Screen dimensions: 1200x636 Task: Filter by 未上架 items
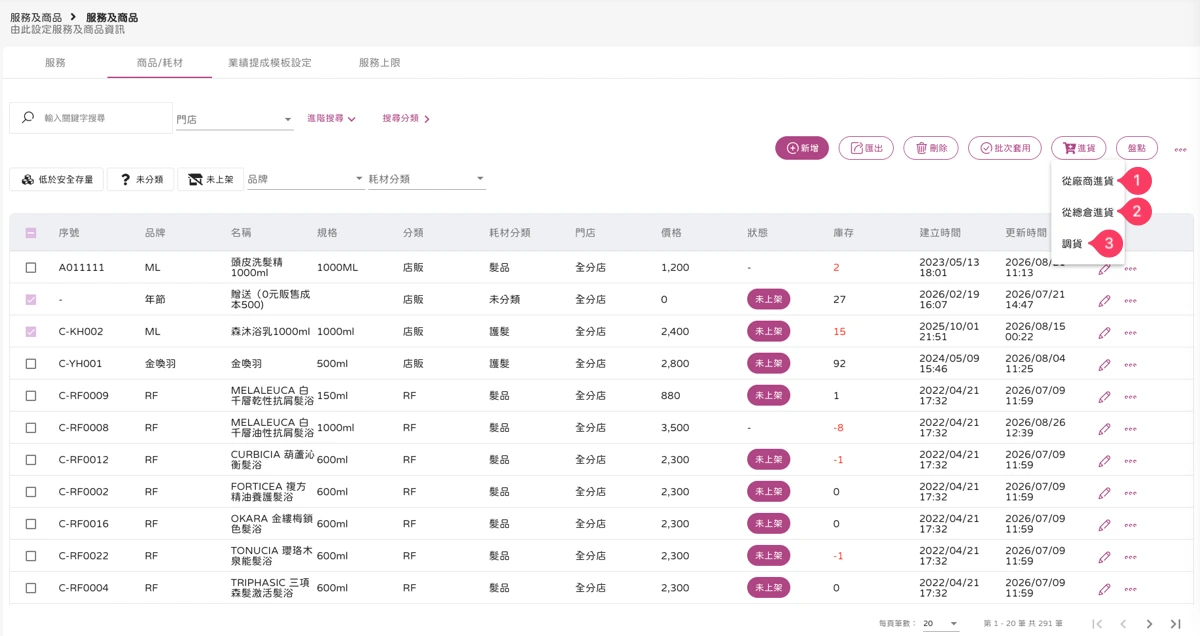(x=211, y=179)
